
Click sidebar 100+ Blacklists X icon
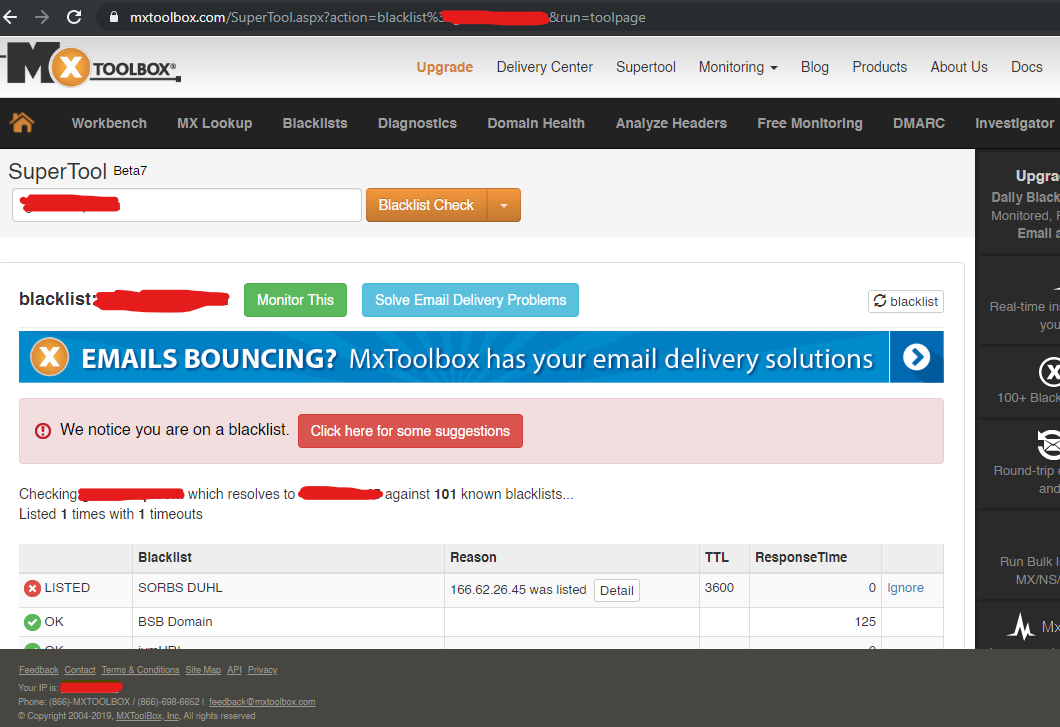point(1049,372)
